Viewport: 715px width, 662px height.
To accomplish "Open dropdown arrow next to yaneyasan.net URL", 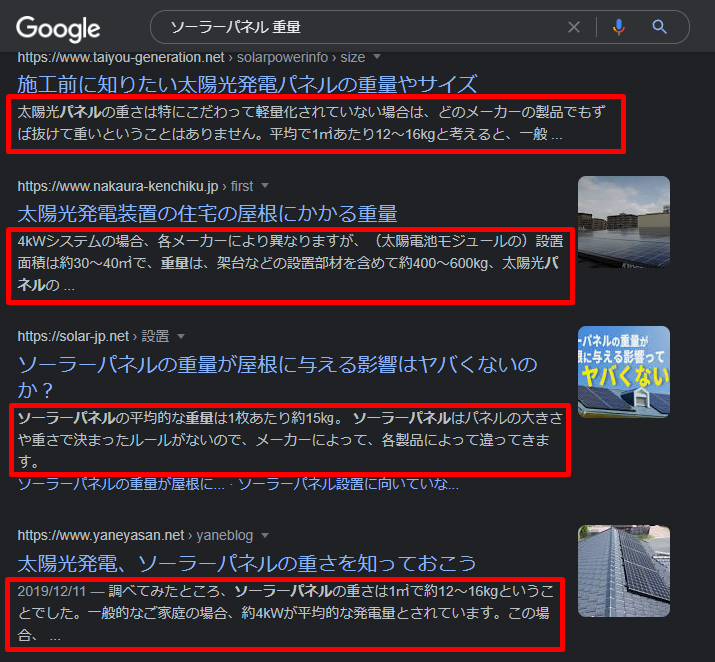I will [265, 535].
